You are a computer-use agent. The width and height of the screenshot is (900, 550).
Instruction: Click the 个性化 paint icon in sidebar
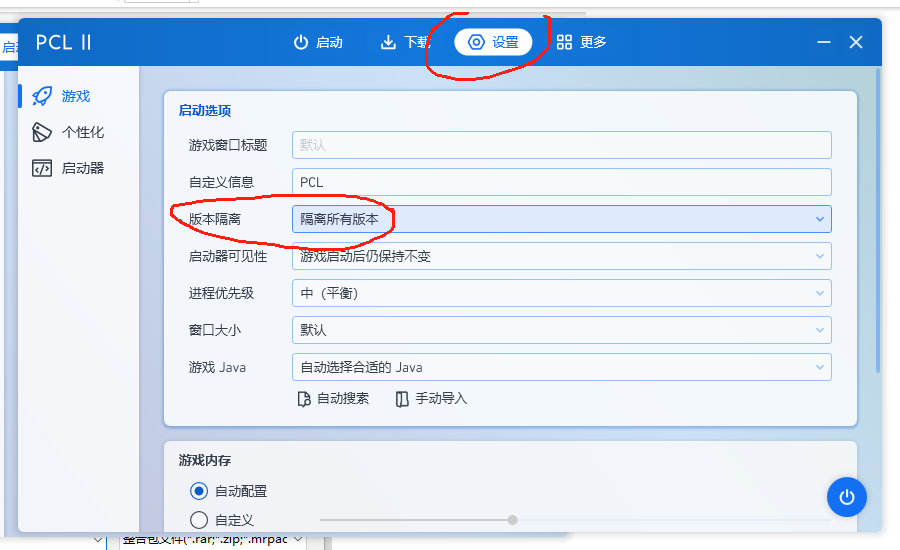[x=42, y=132]
